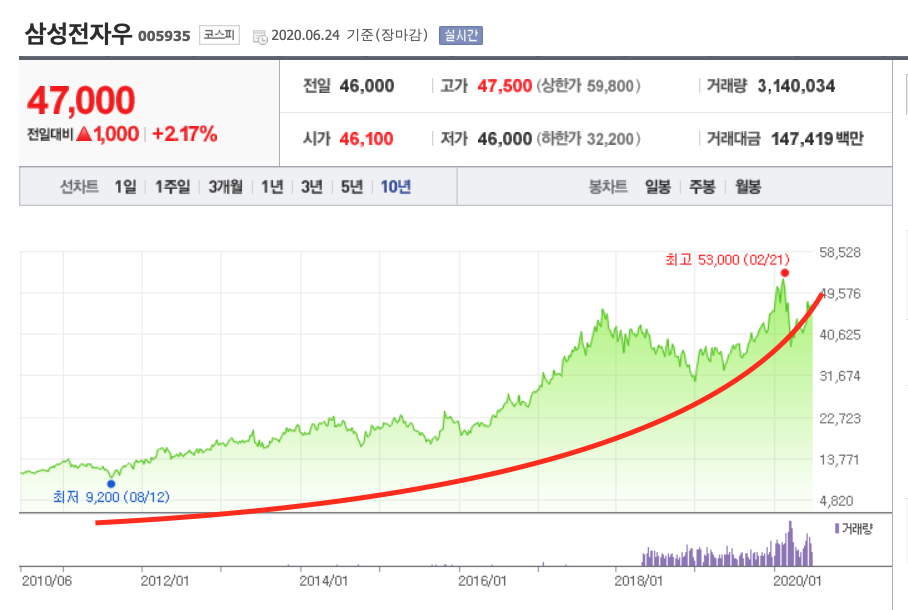Click the 31,674 y-axis label

[840, 376]
